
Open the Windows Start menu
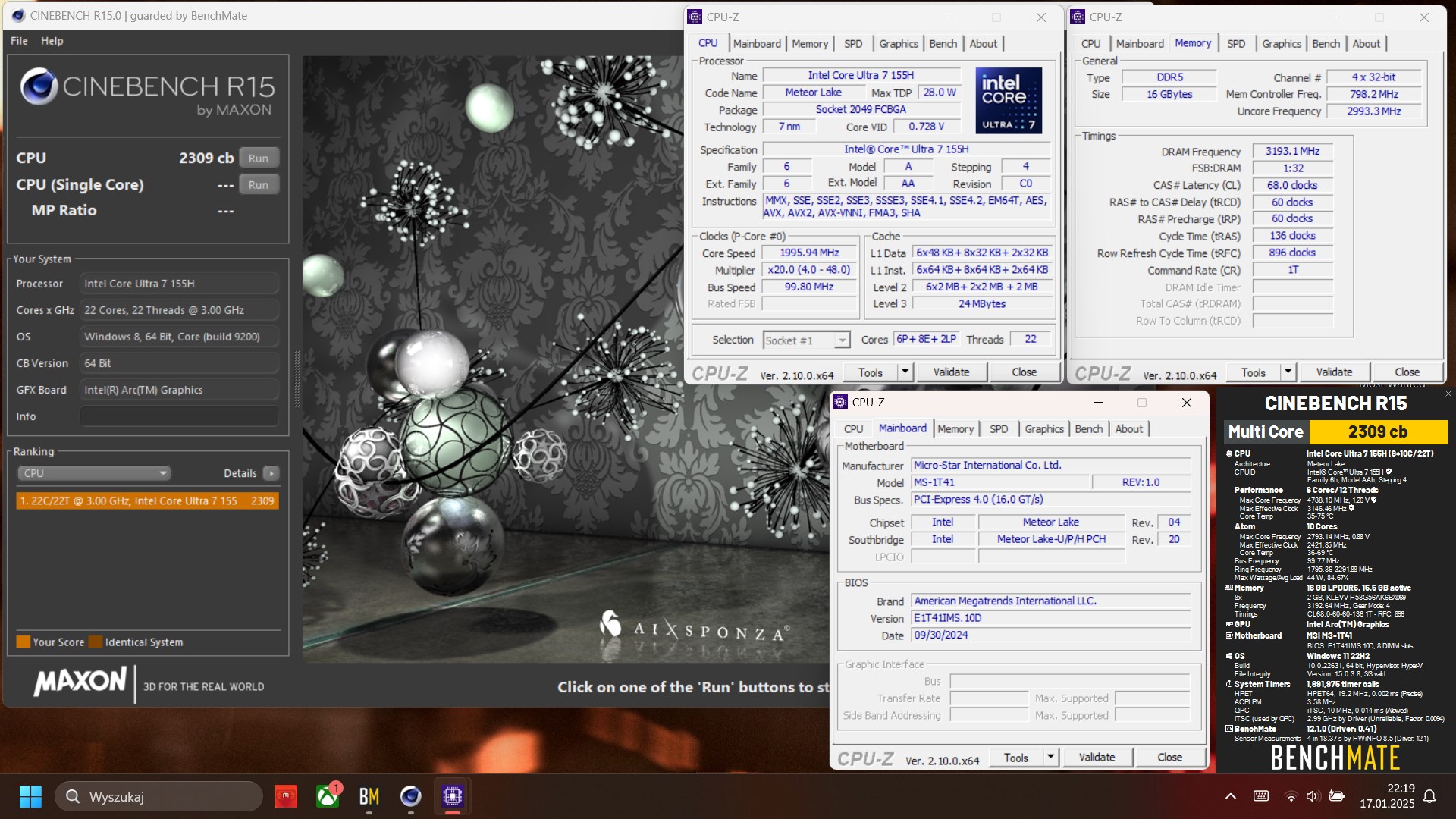click(30, 796)
